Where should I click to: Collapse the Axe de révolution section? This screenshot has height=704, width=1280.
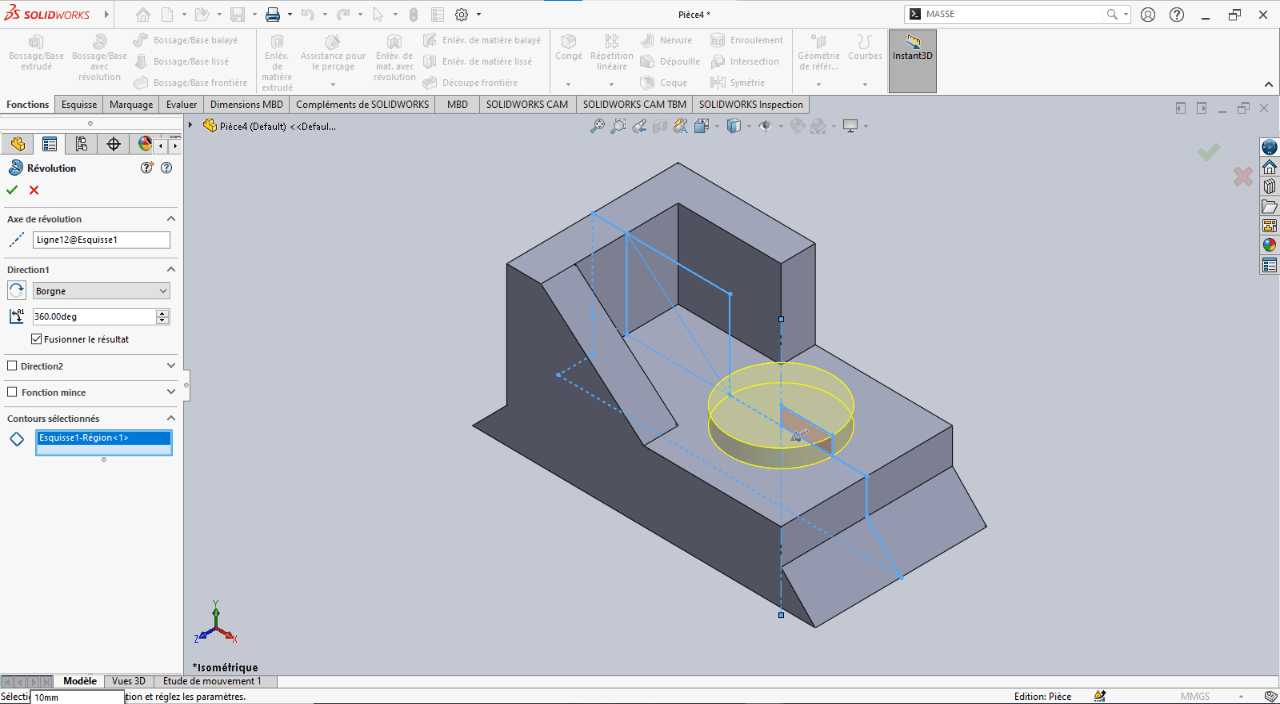(171, 219)
